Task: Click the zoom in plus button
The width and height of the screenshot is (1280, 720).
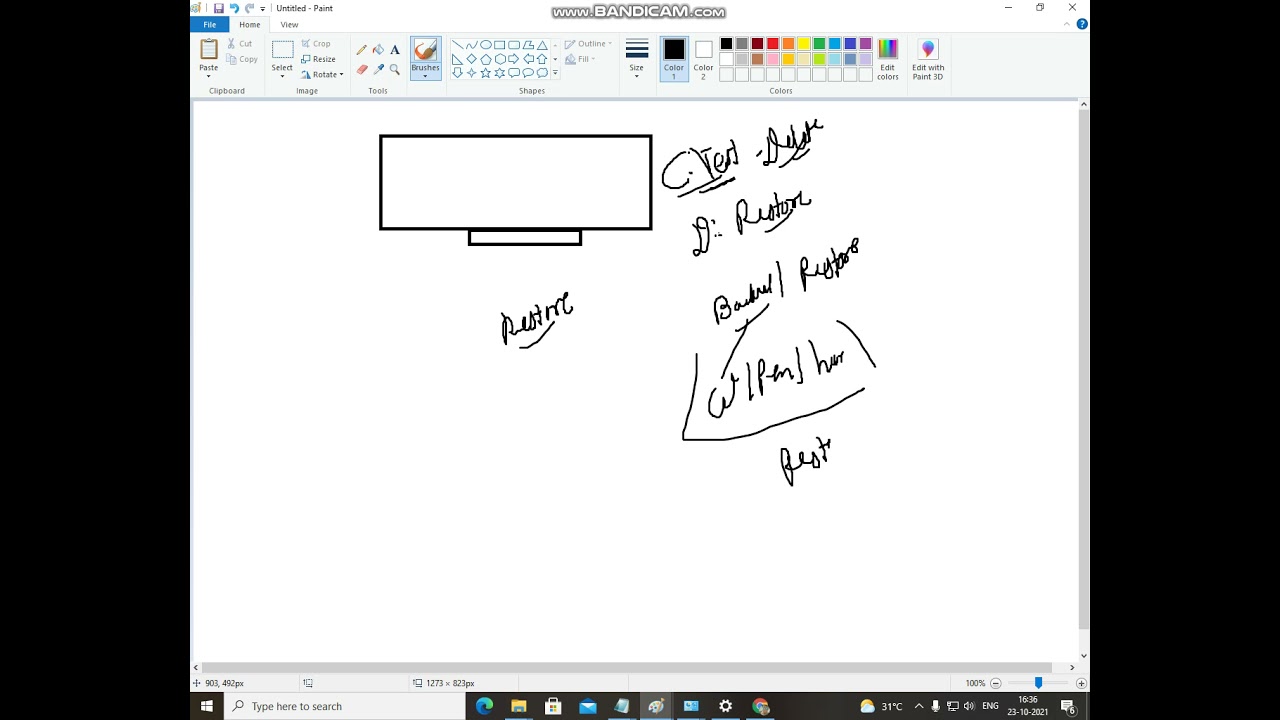Action: coord(1081,683)
